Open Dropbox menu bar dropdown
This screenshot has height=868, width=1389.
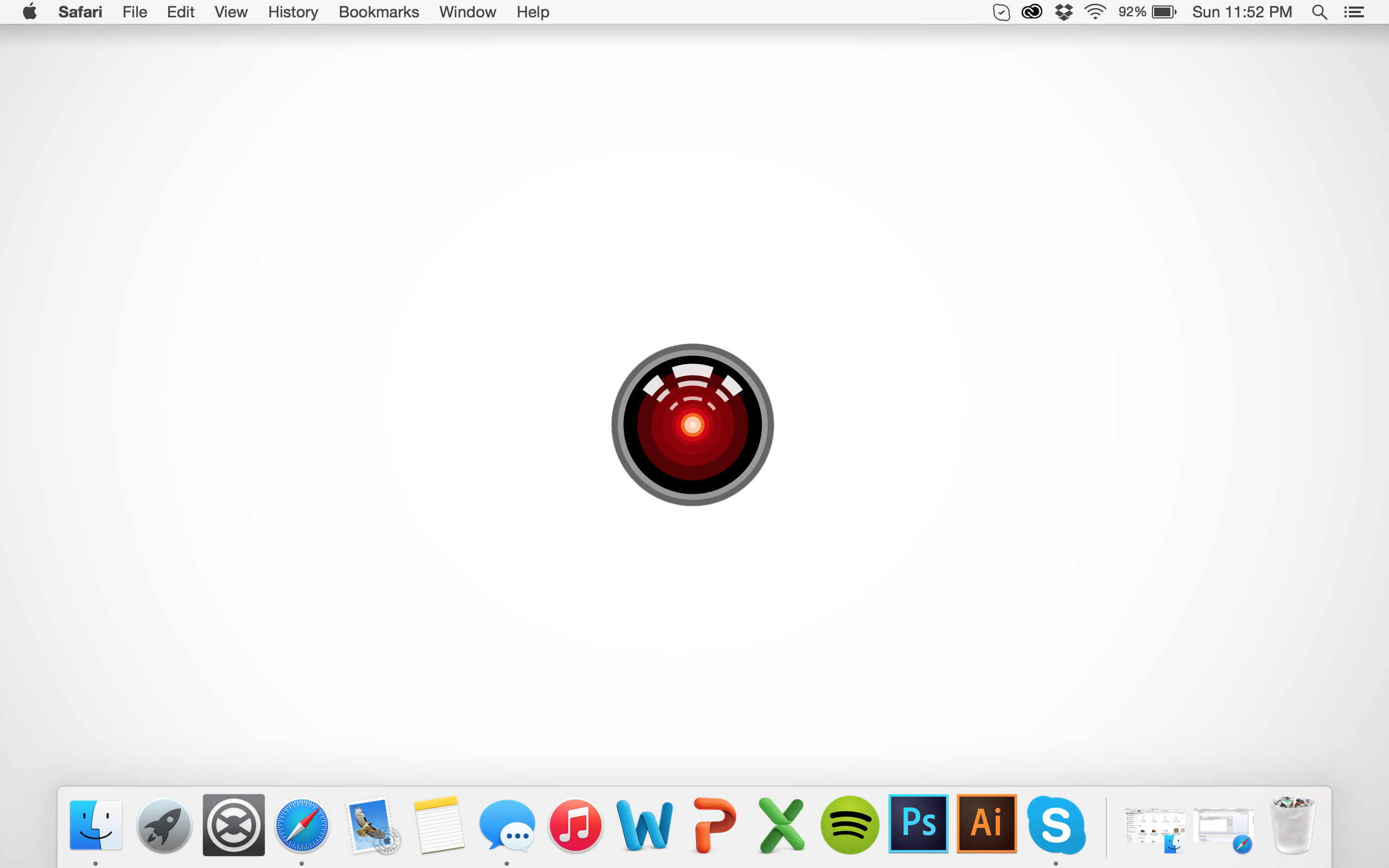(x=1063, y=12)
